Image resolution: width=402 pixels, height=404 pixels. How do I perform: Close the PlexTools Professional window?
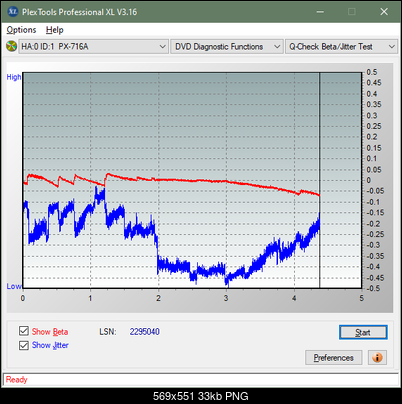[x=384, y=12]
